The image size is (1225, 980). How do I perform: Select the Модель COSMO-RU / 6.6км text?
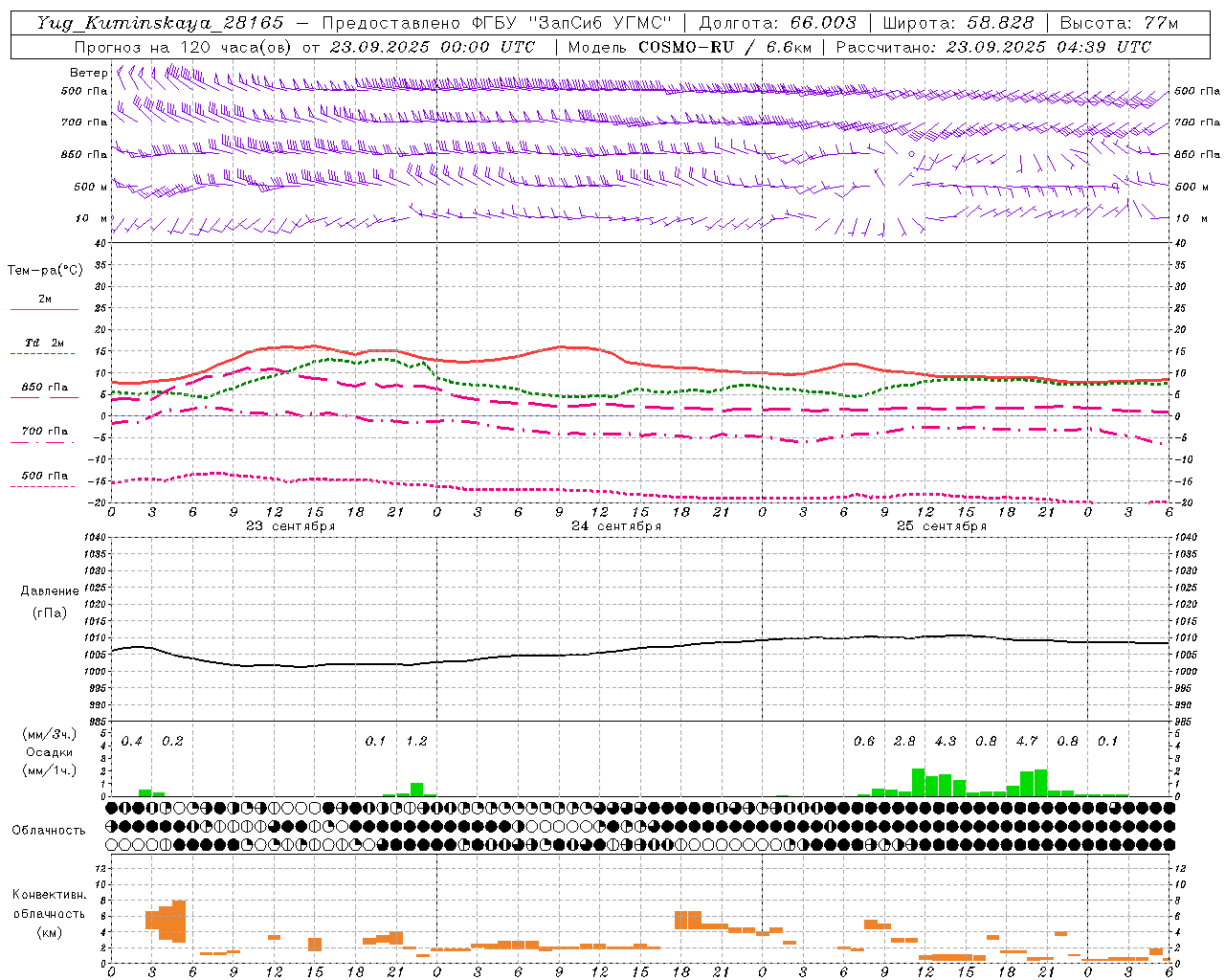tap(689, 47)
